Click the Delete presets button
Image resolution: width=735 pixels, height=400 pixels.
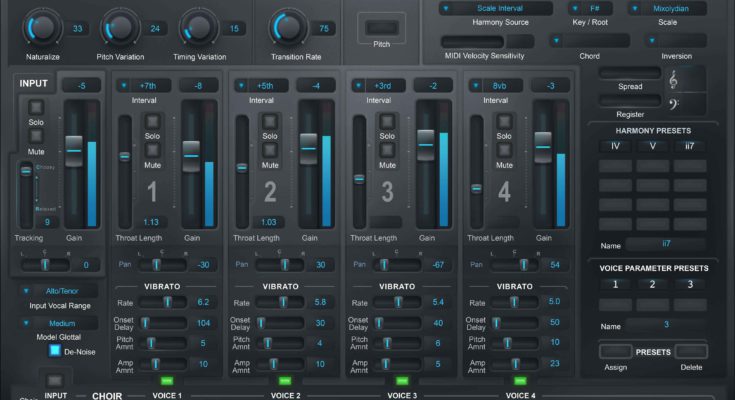pos(691,351)
